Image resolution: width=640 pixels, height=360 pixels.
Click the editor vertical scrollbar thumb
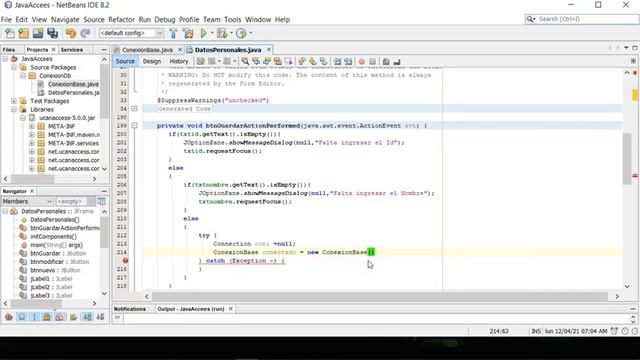coord(627,159)
